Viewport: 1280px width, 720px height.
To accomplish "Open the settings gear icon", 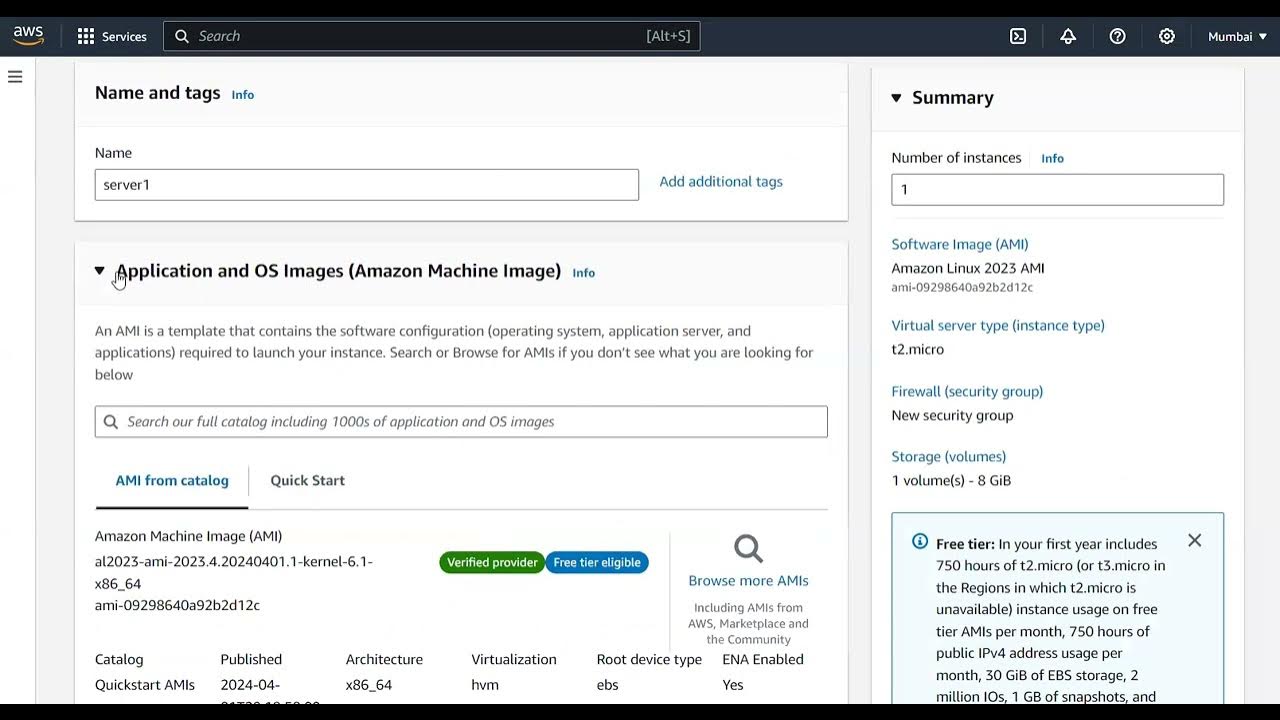I will tap(1167, 36).
